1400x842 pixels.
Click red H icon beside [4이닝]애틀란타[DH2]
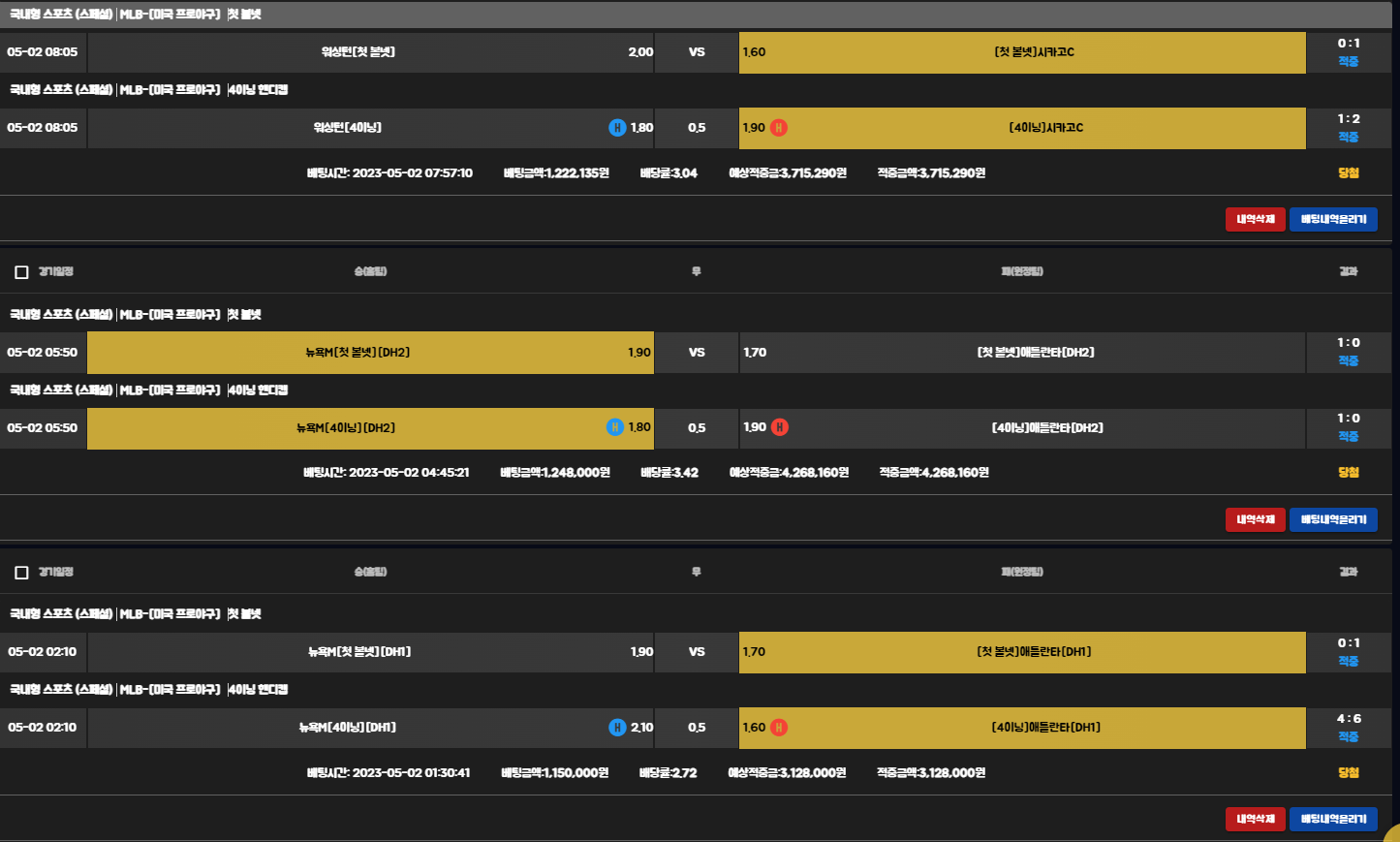coord(780,427)
